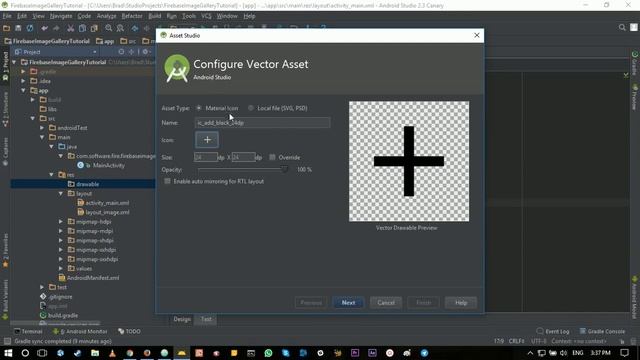This screenshot has height=360, width=640.
Task: Open the File menu
Action: pyautogui.click(x=7, y=16)
